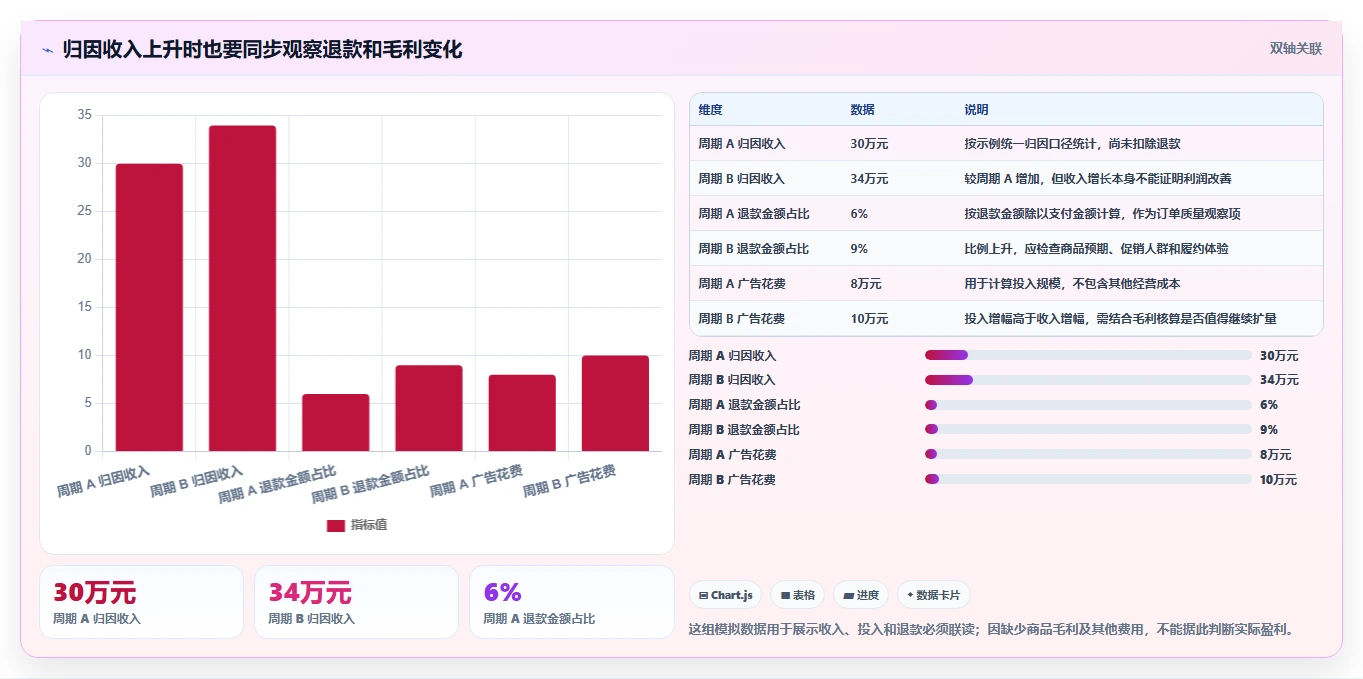The height and width of the screenshot is (679, 1363).
Task: Click the 34万元 value beside the progress bar
Action: tap(1279, 380)
